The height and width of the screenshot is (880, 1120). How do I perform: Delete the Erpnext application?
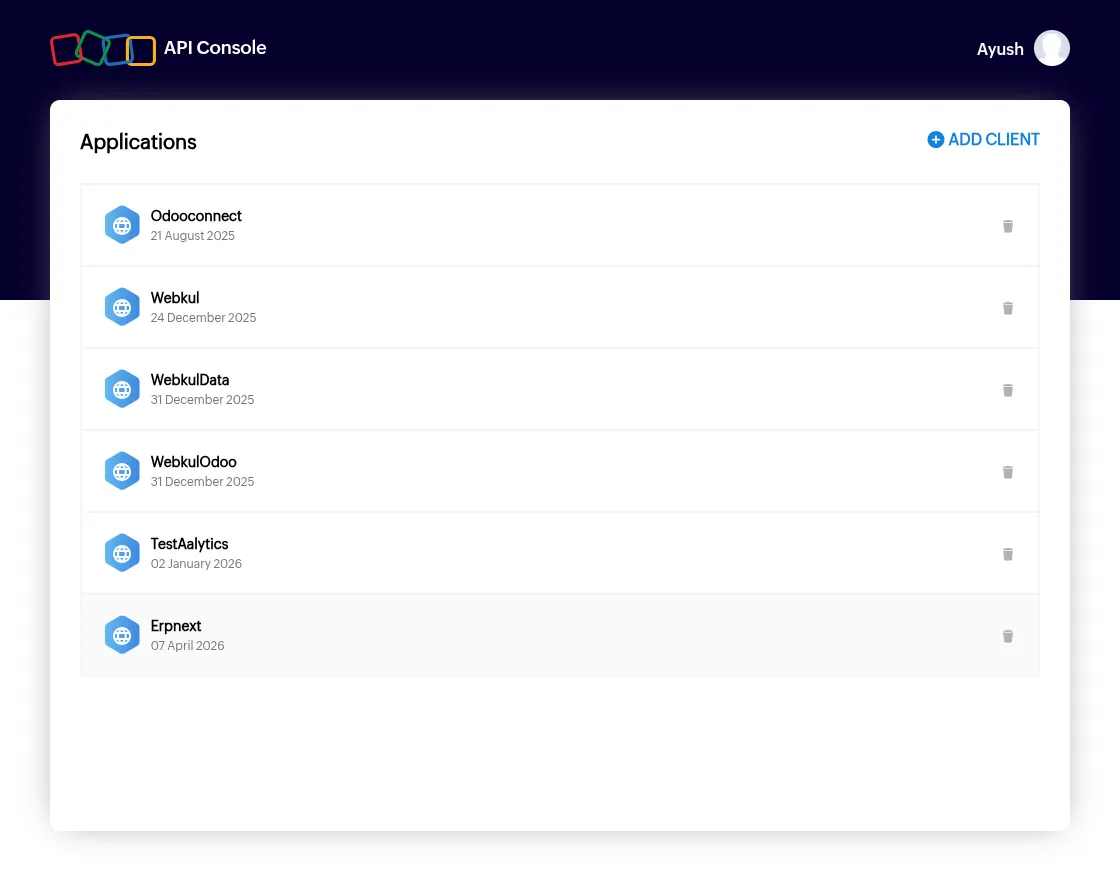1007,636
